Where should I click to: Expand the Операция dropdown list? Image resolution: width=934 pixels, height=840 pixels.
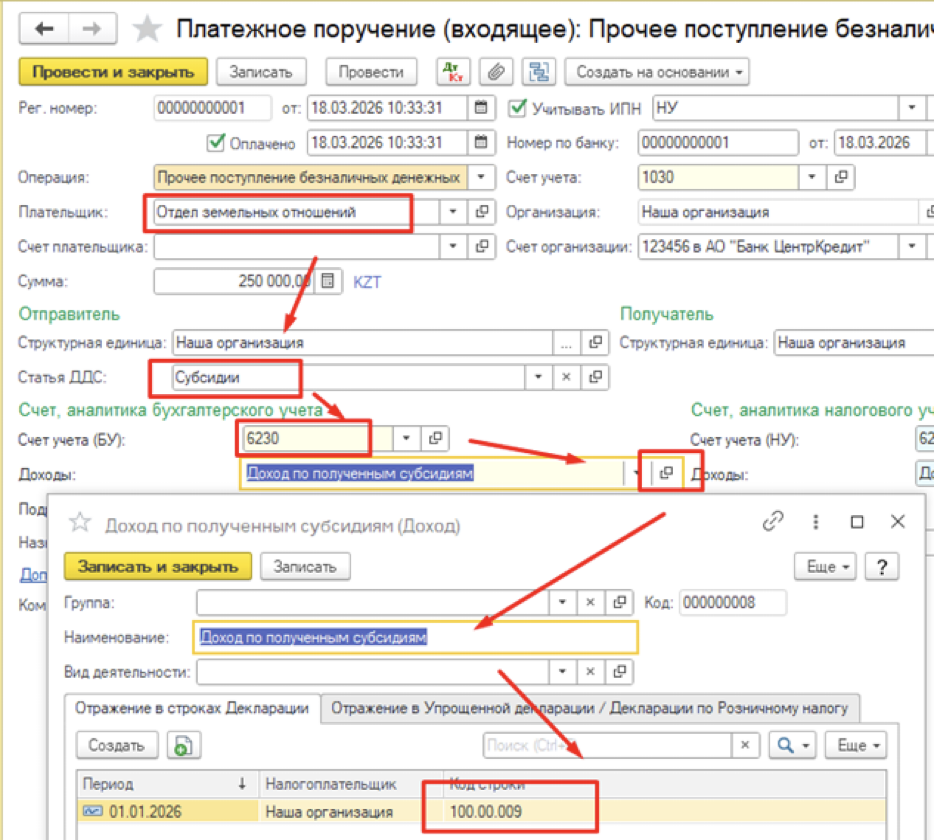481,178
